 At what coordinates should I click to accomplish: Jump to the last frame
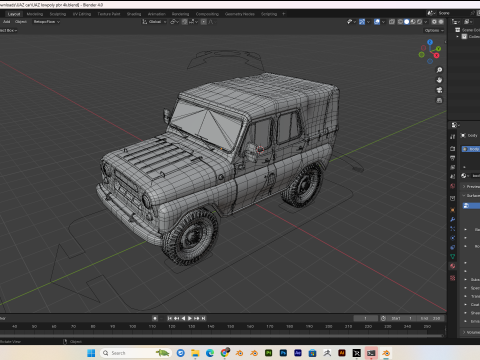click(x=203, y=318)
